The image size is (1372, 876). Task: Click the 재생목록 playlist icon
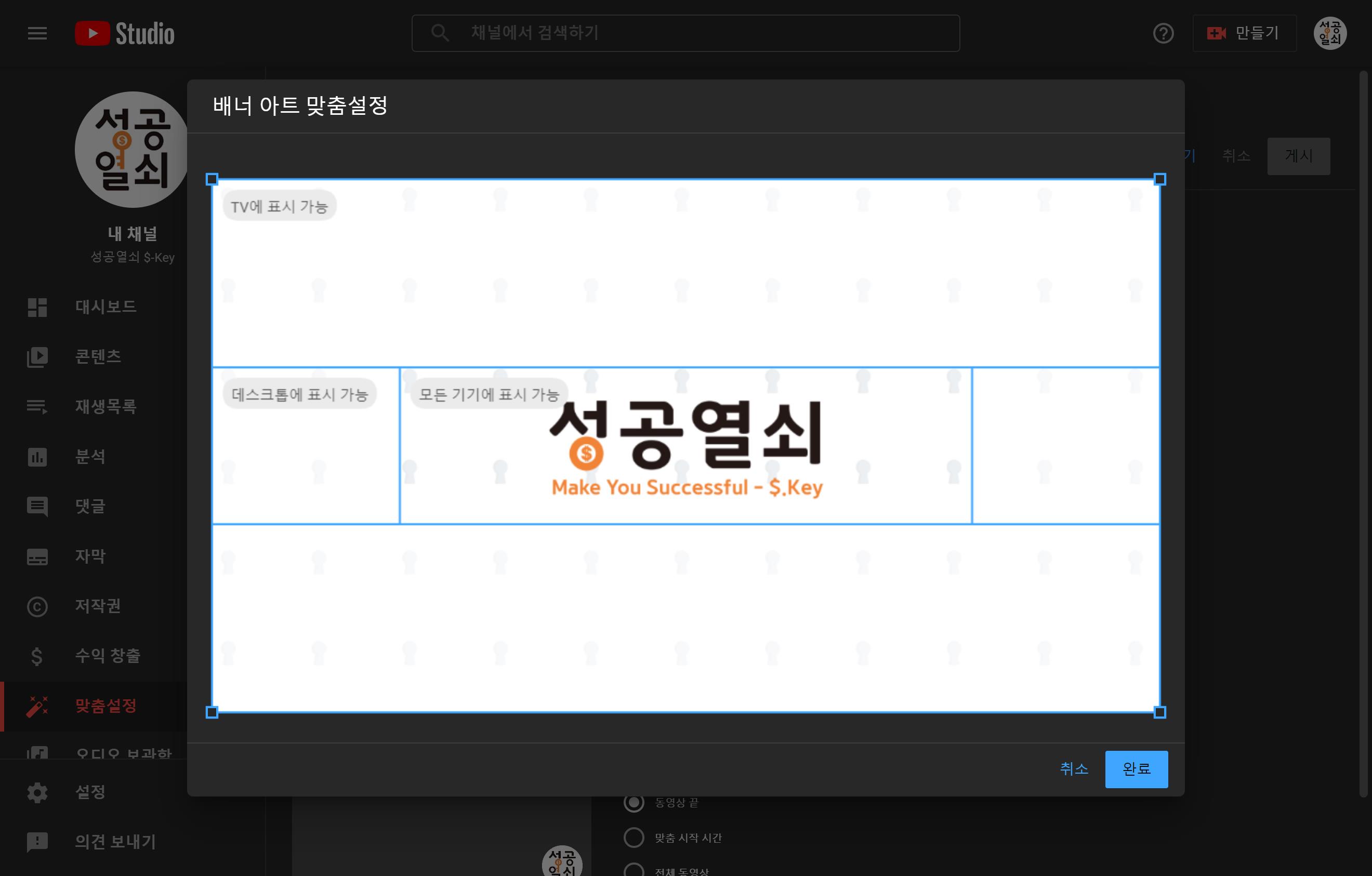pos(37,407)
